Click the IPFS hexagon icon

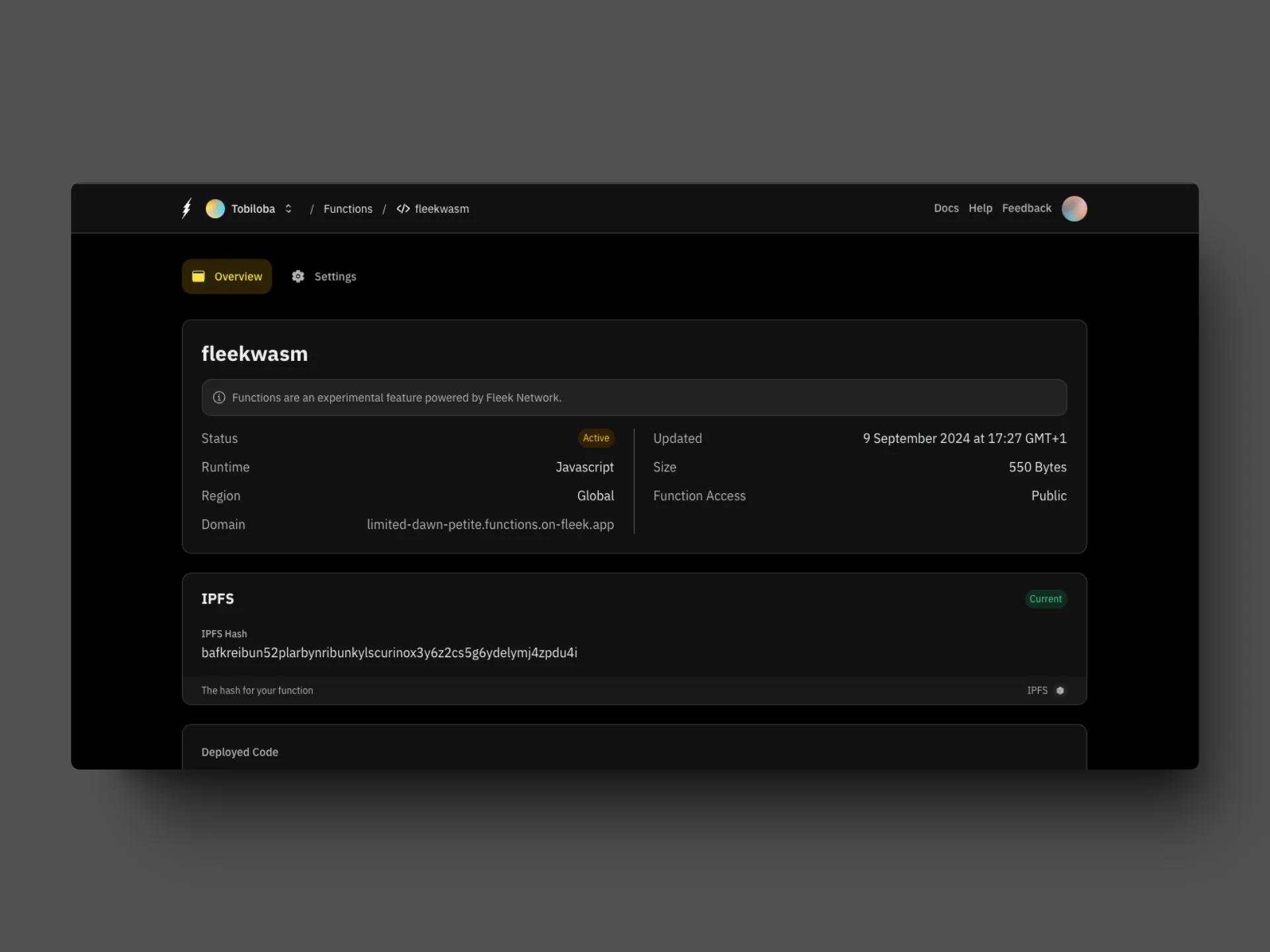[x=1060, y=690]
